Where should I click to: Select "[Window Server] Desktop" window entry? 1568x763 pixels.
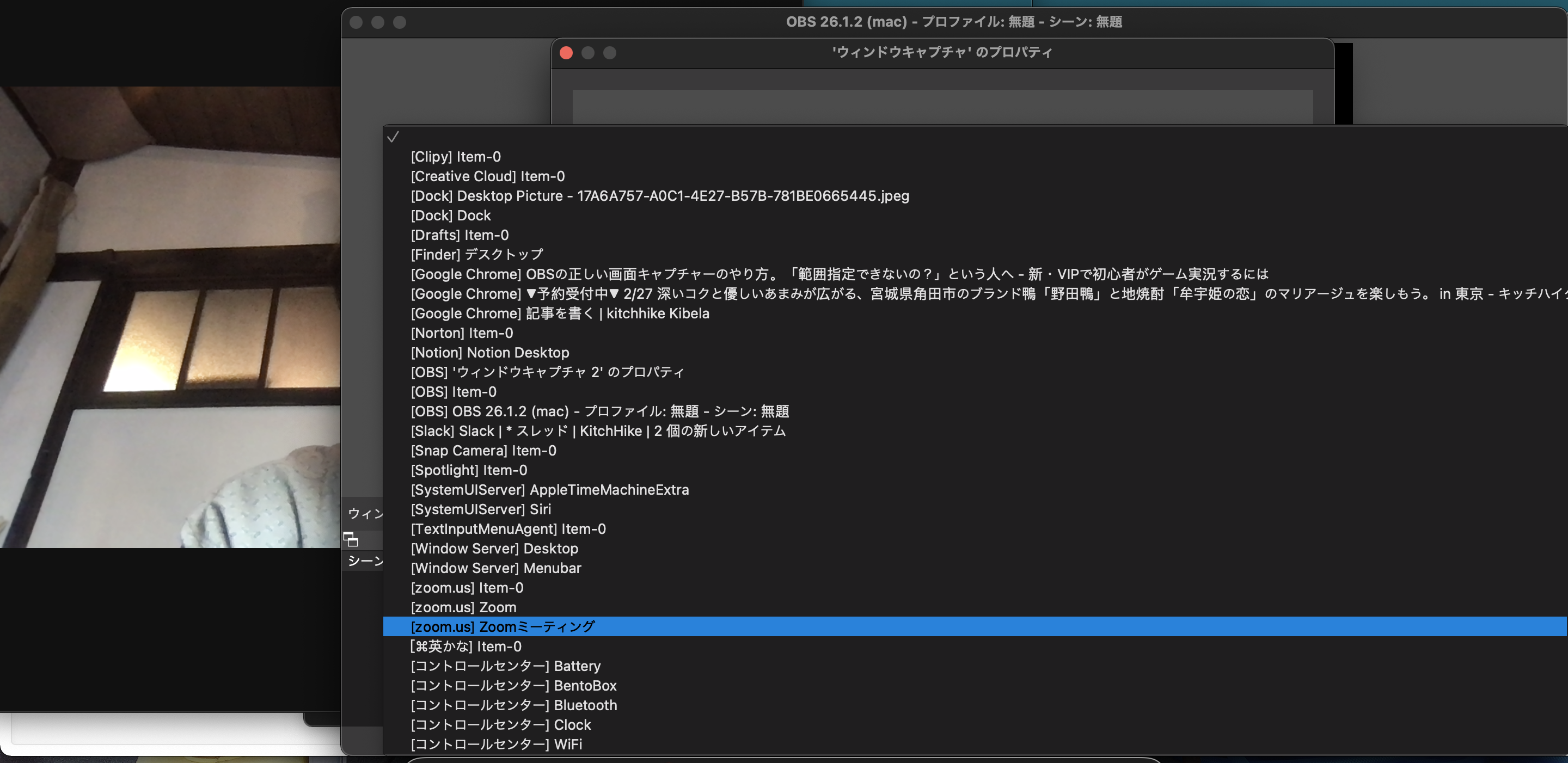click(x=494, y=548)
